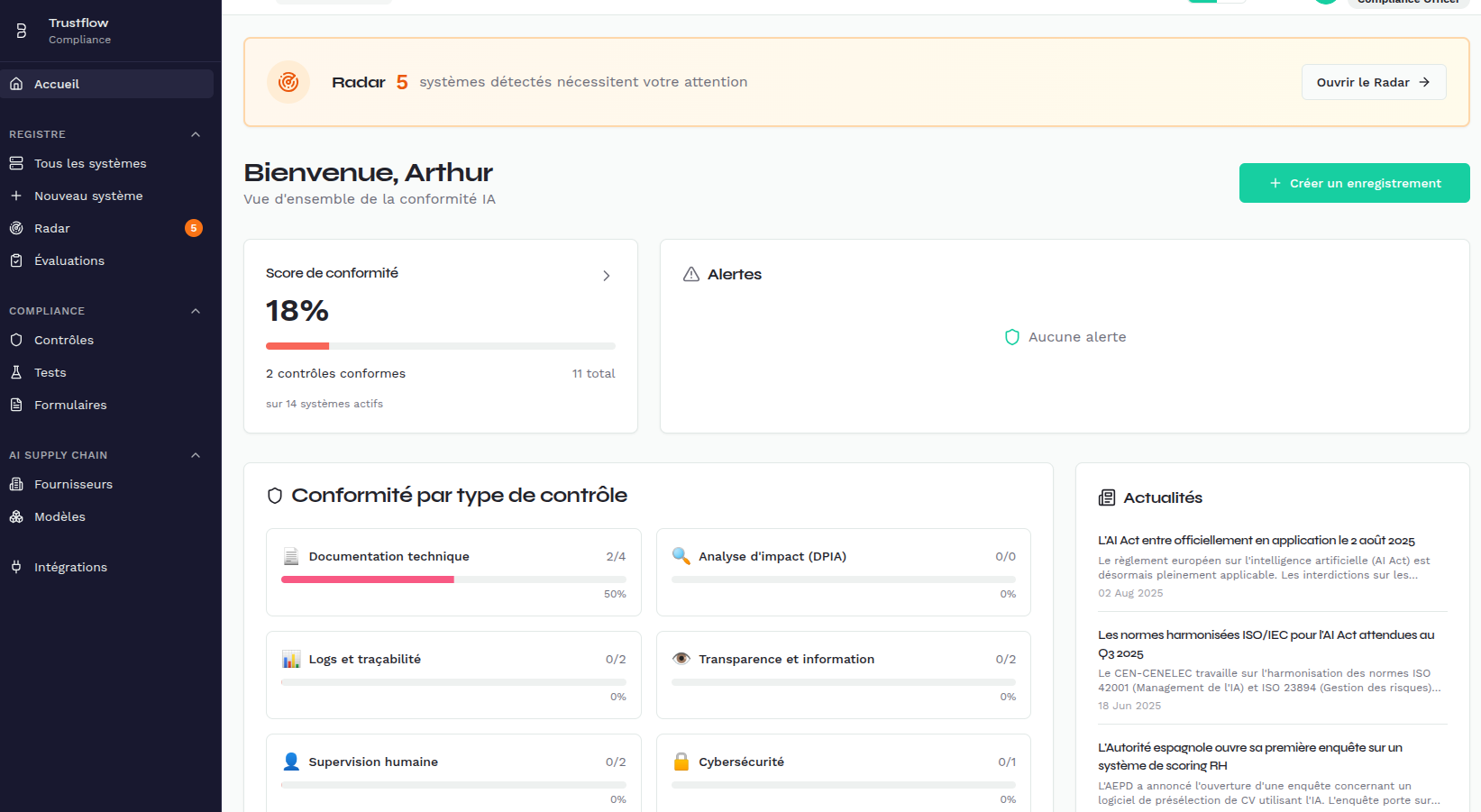Open Intégrations plug item
Screen dimensions: 1481x812
pyautogui.click(x=70, y=567)
